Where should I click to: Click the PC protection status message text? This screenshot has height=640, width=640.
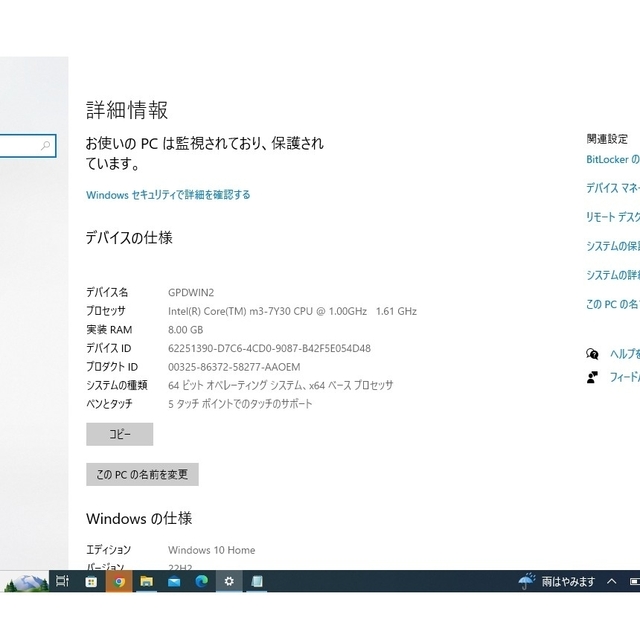tap(204, 153)
